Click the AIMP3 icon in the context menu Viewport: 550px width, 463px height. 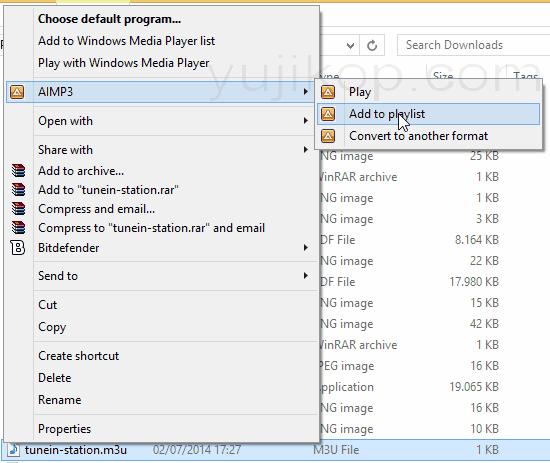point(17,92)
